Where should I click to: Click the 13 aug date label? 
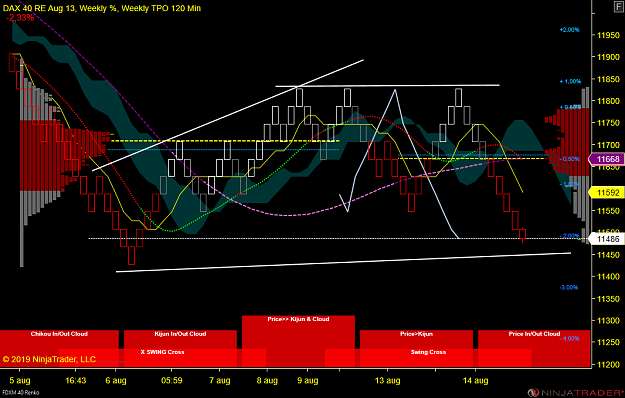click(387, 380)
